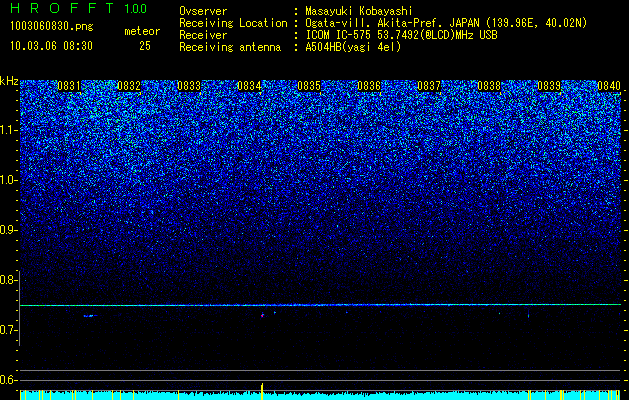Click the 0839 time marker
629x400 pixels.
(549, 86)
